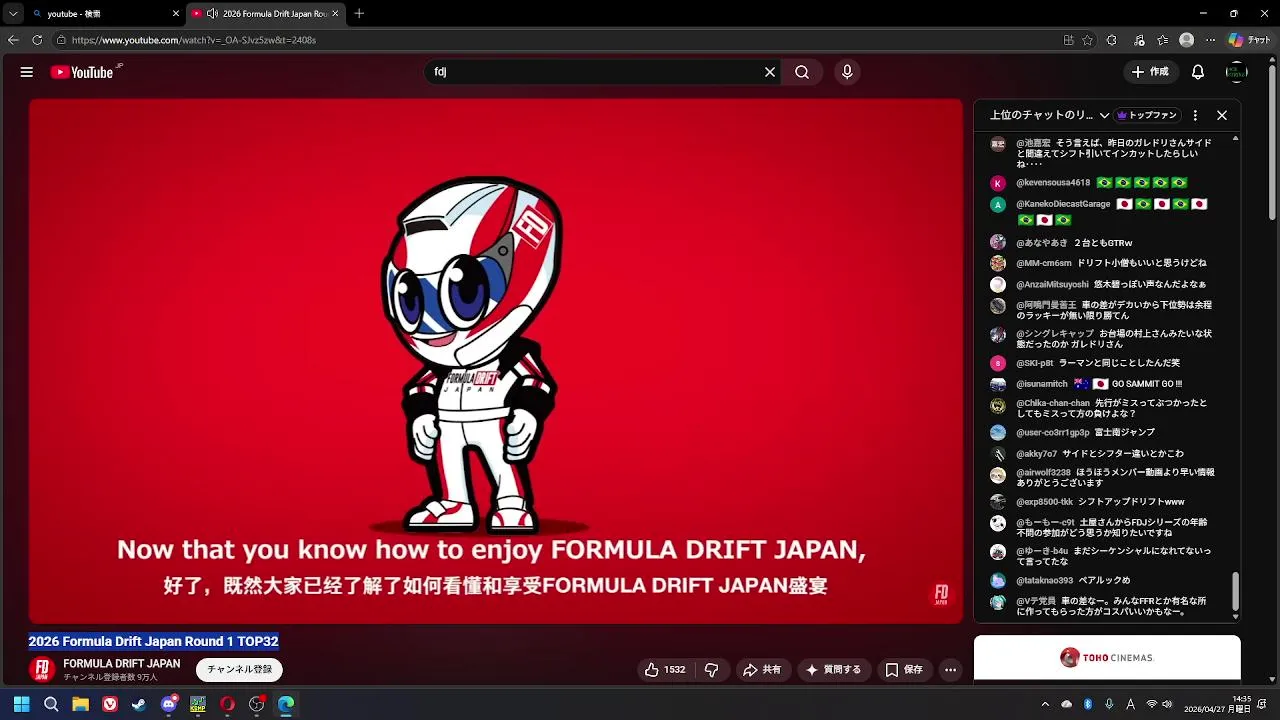
Task: Open File Explorer from the taskbar
Action: click(x=80, y=704)
